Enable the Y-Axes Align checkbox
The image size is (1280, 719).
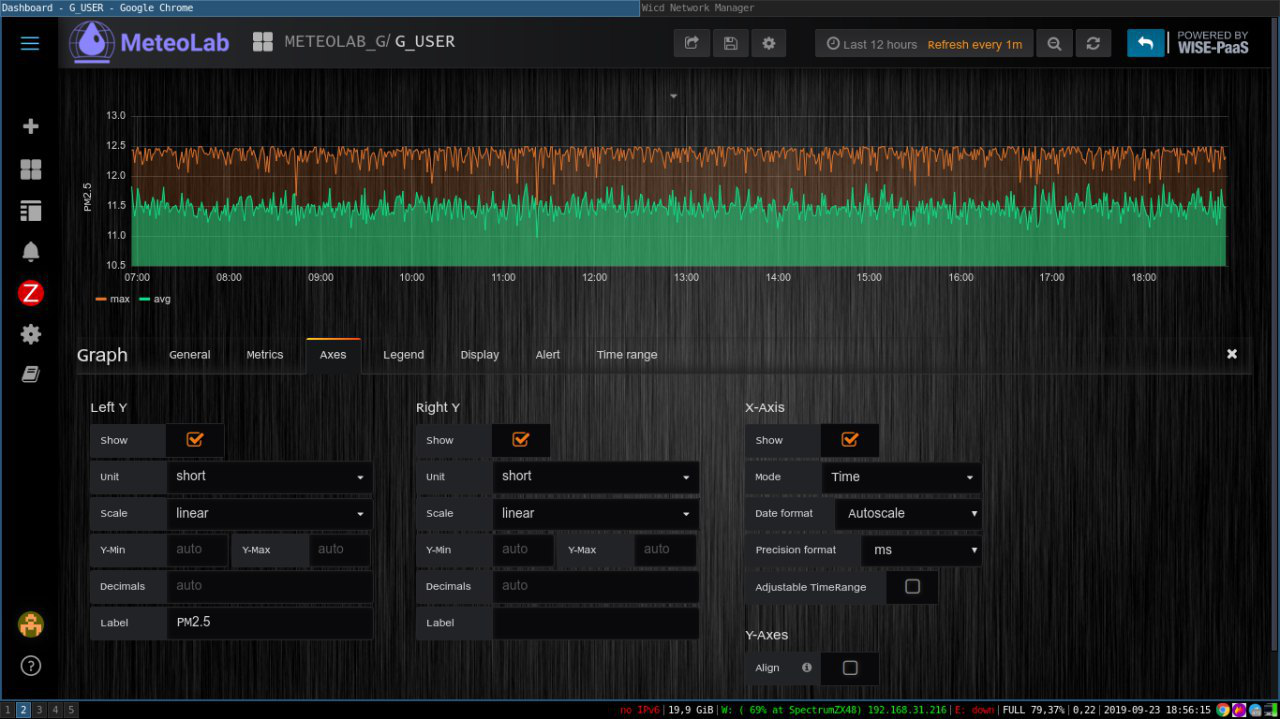pyautogui.click(x=850, y=668)
